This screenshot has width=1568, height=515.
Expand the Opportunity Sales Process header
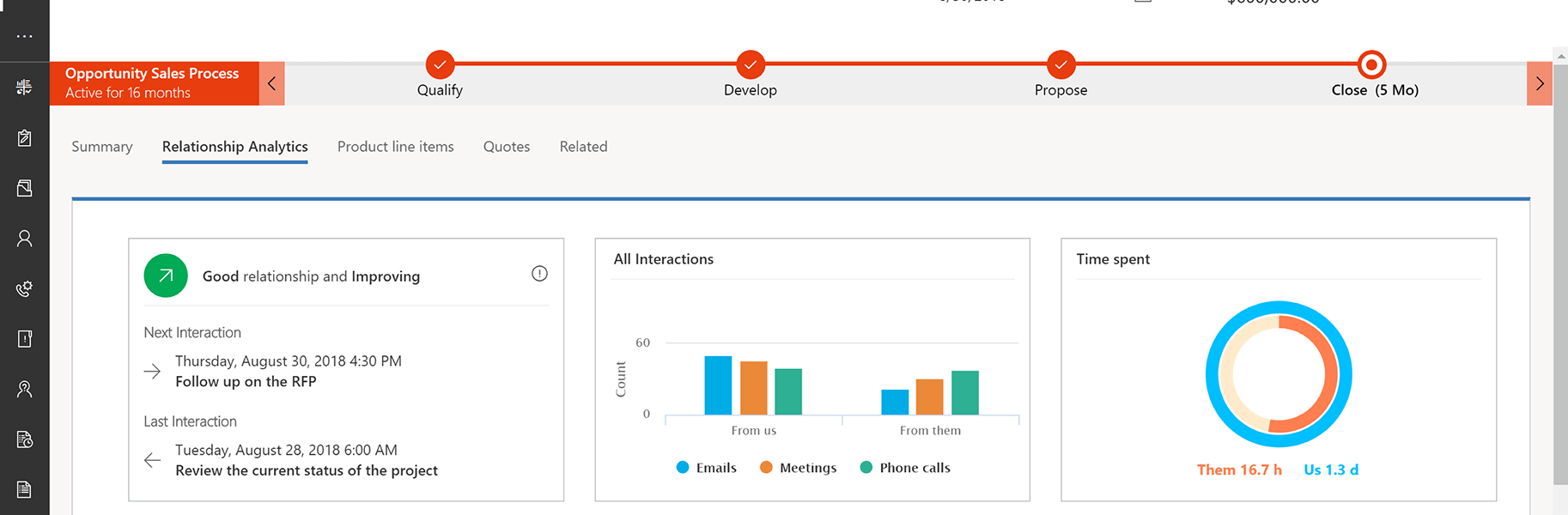coord(153,83)
